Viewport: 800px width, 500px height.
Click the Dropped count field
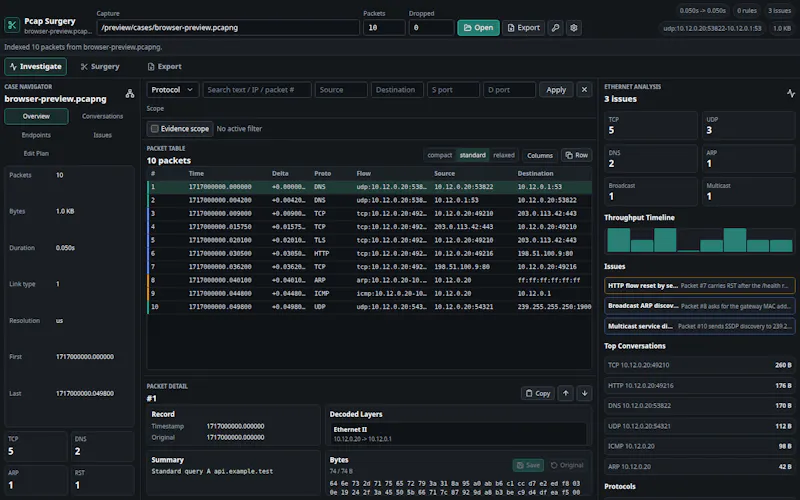431,28
